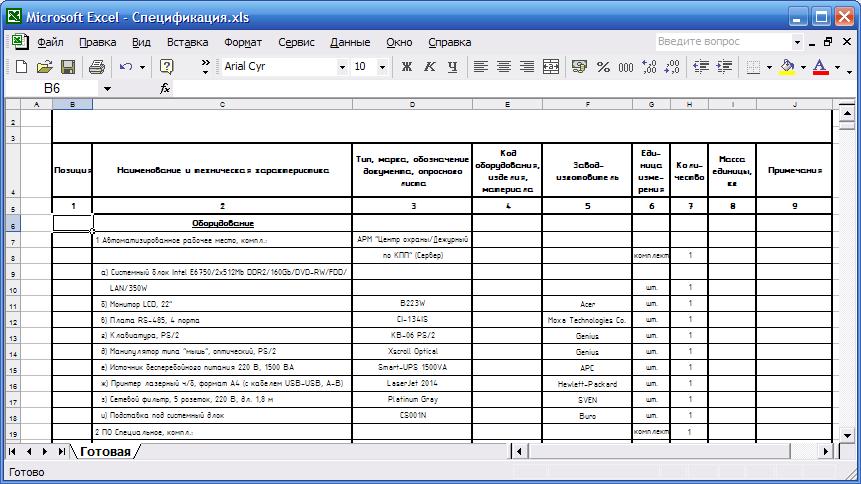Expand the Name Box dropdown arrow
Viewport: 861px width, 484px height.
coord(141,88)
